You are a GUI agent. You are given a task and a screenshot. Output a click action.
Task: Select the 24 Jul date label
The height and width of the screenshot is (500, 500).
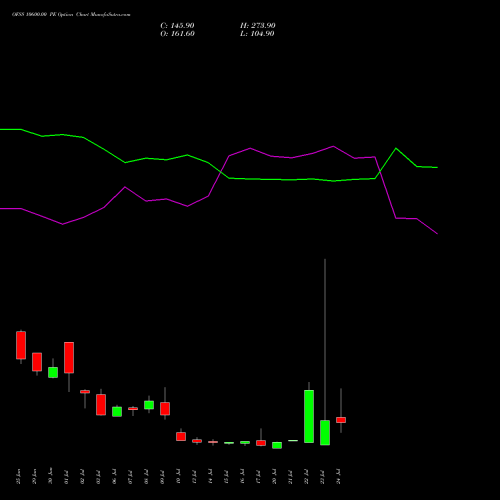[339, 477]
